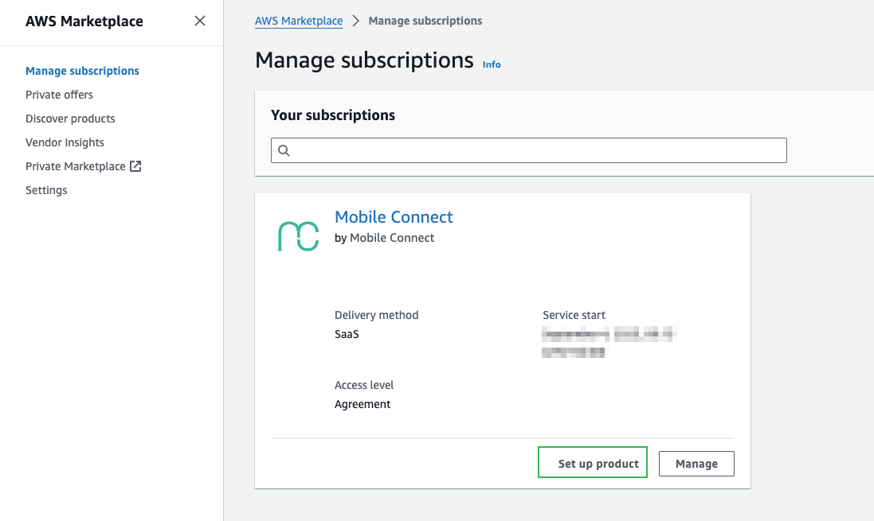Go to Discover products page
This screenshot has width=874, height=521.
click(70, 119)
